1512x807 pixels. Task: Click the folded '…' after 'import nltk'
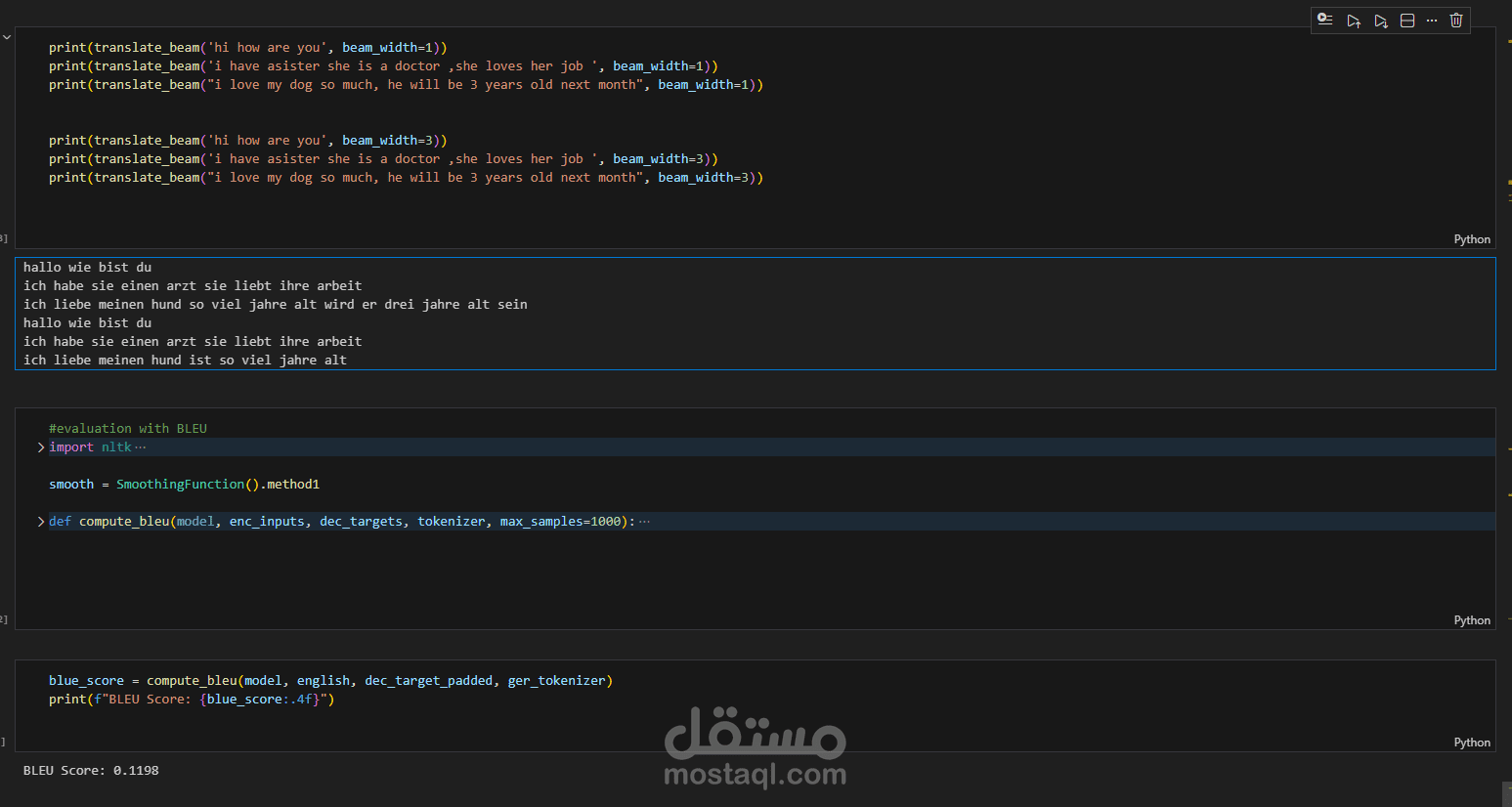[x=141, y=447]
